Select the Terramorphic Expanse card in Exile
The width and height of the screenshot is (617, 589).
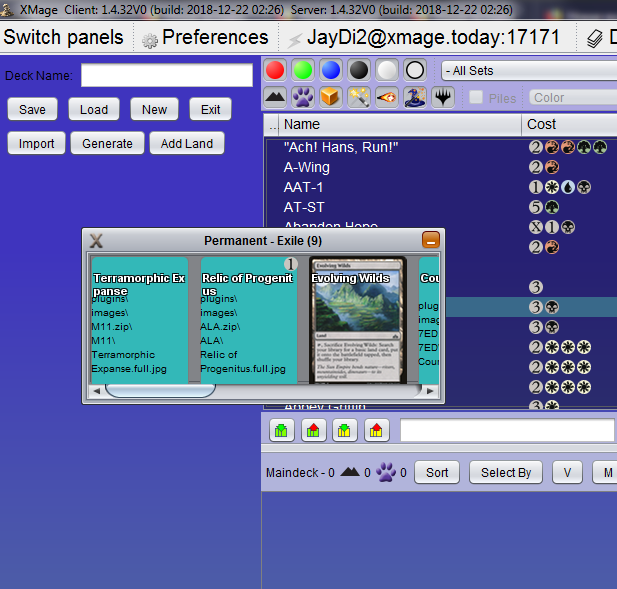click(x=140, y=320)
